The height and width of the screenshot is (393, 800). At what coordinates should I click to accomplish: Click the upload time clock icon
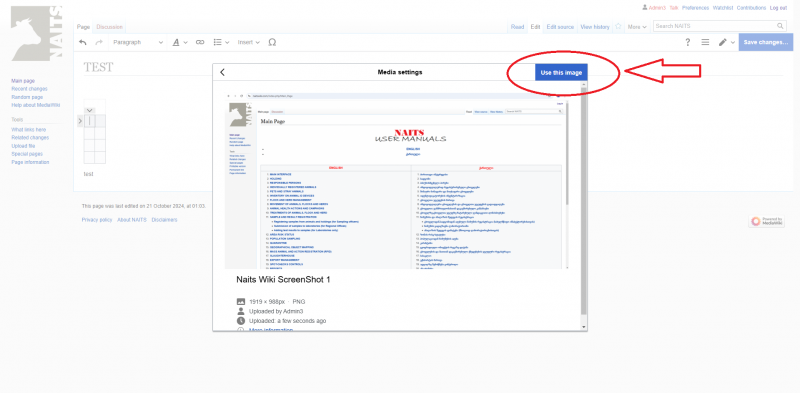tap(241, 321)
